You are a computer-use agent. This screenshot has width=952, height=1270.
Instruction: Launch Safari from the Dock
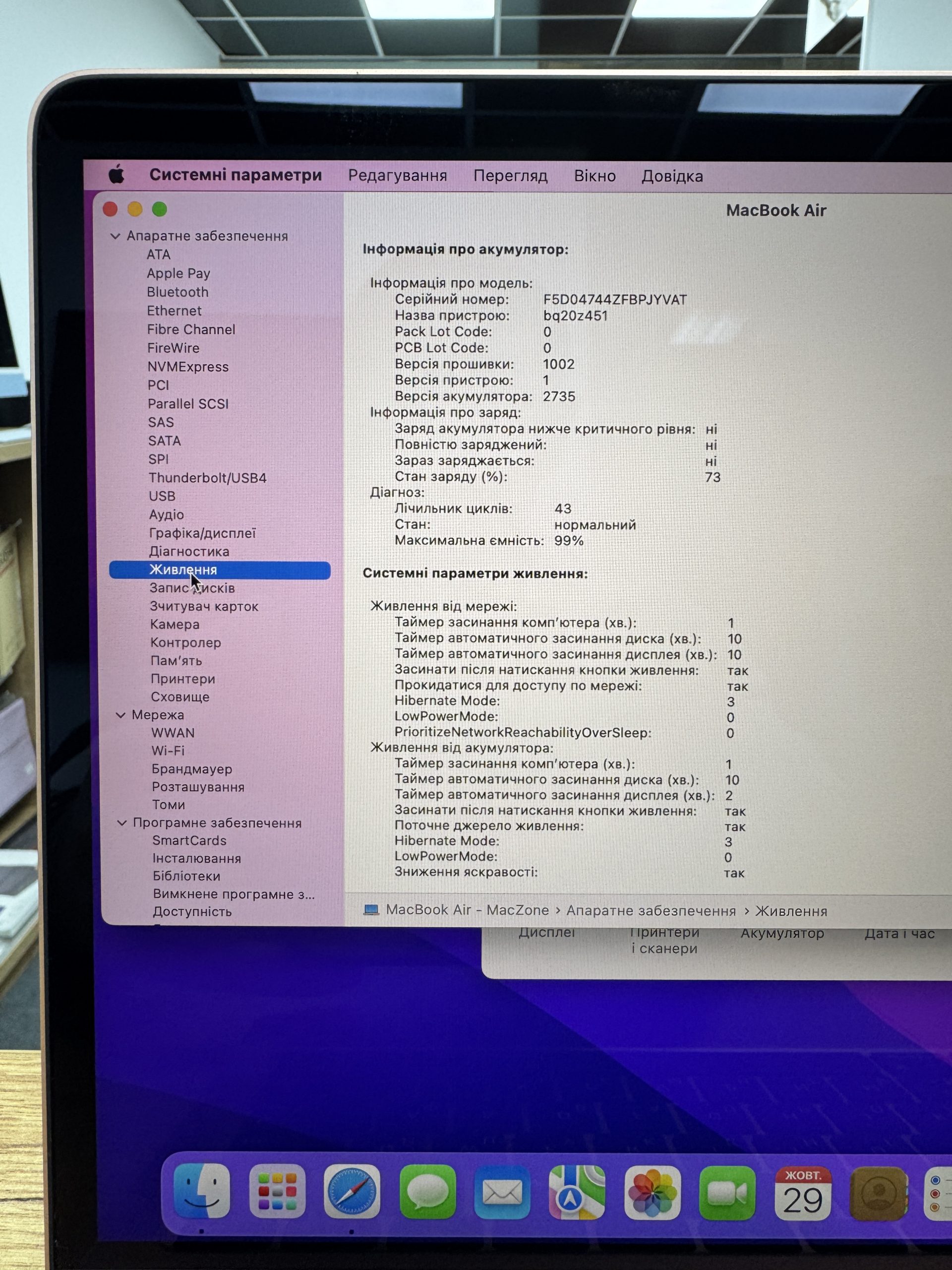352,1191
